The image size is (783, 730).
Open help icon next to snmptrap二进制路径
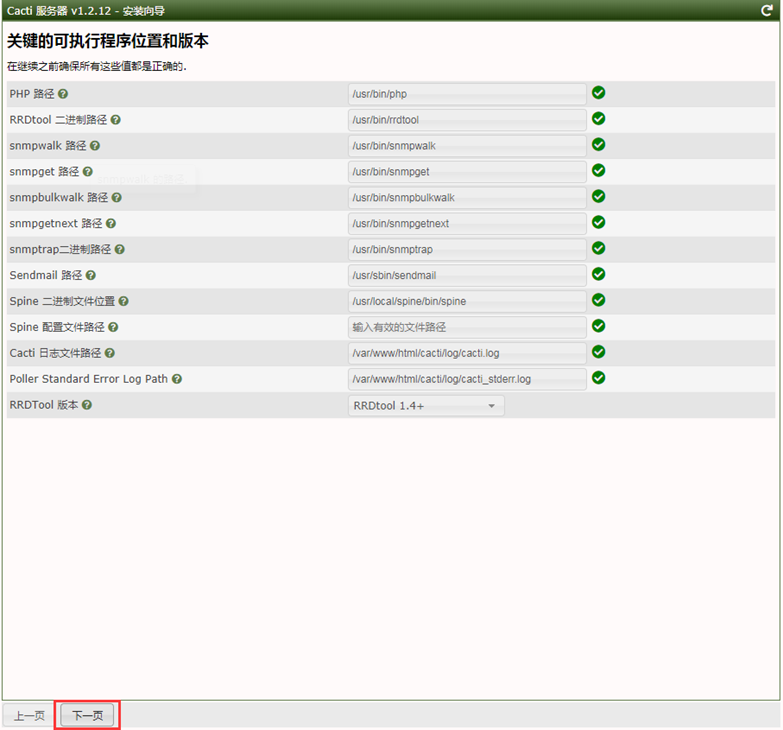[119, 249]
